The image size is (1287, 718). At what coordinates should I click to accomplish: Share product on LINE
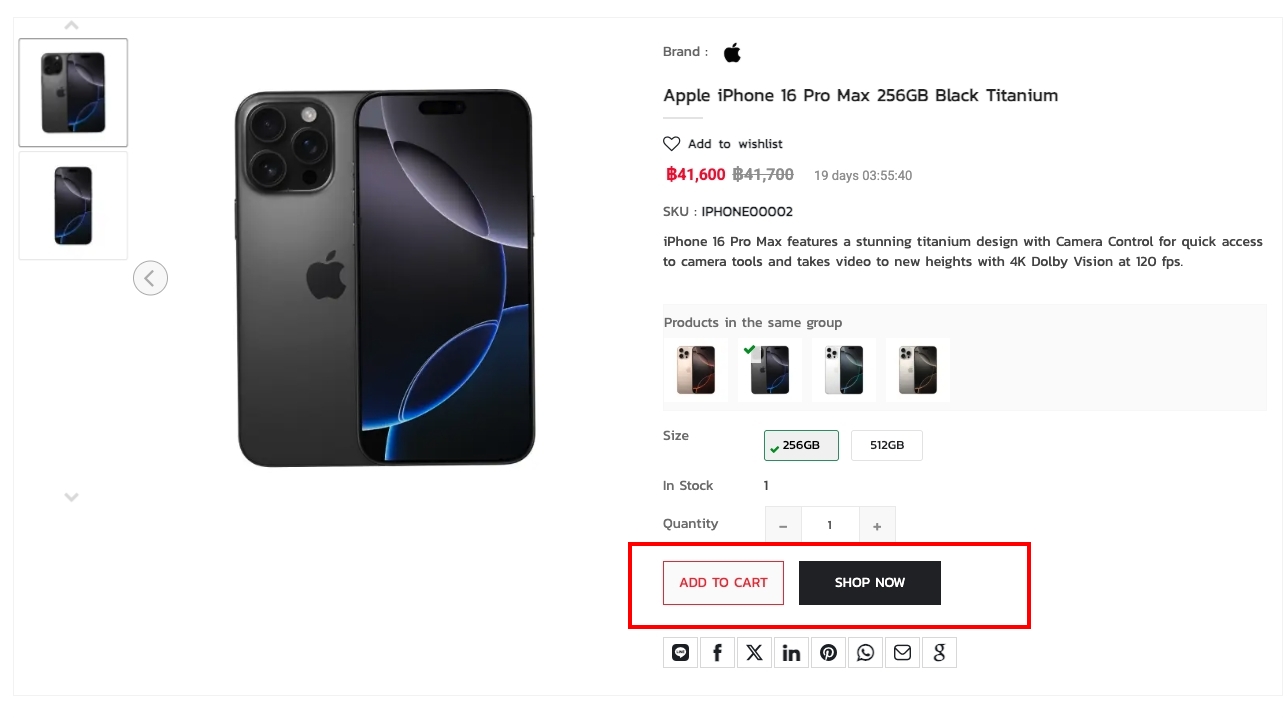point(681,653)
